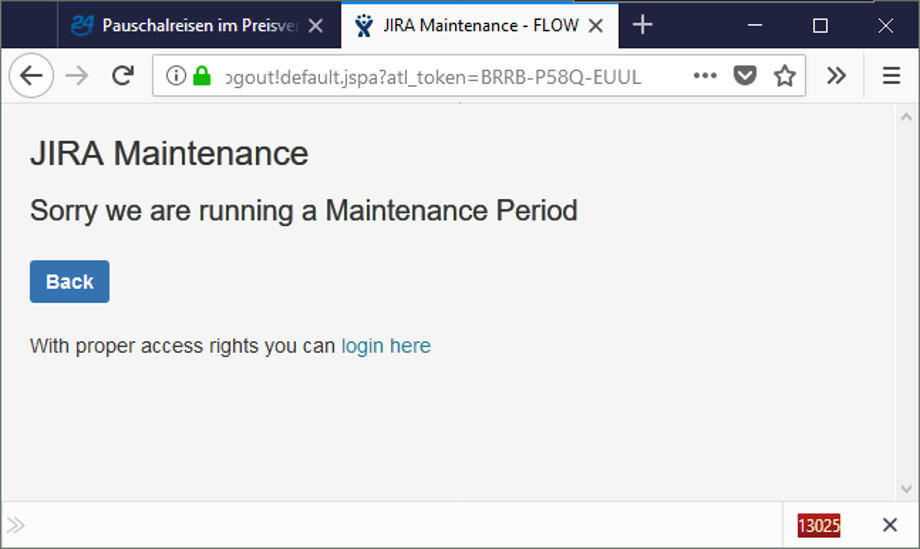The width and height of the screenshot is (920, 549).
Task: Click the forward navigation arrow
Action: click(x=77, y=76)
